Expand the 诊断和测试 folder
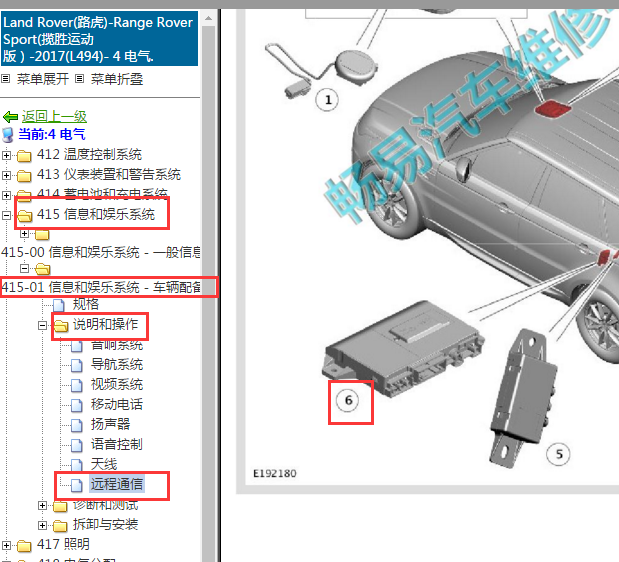Screen dimensions: 619x562 point(43,505)
